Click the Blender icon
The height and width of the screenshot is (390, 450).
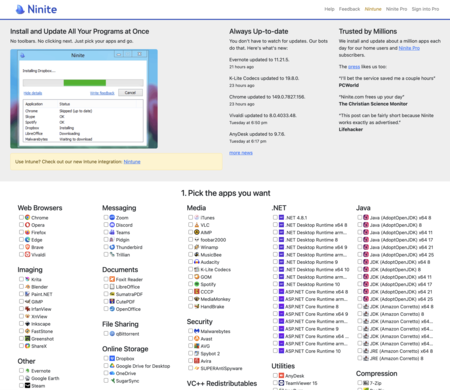[x=28, y=286]
